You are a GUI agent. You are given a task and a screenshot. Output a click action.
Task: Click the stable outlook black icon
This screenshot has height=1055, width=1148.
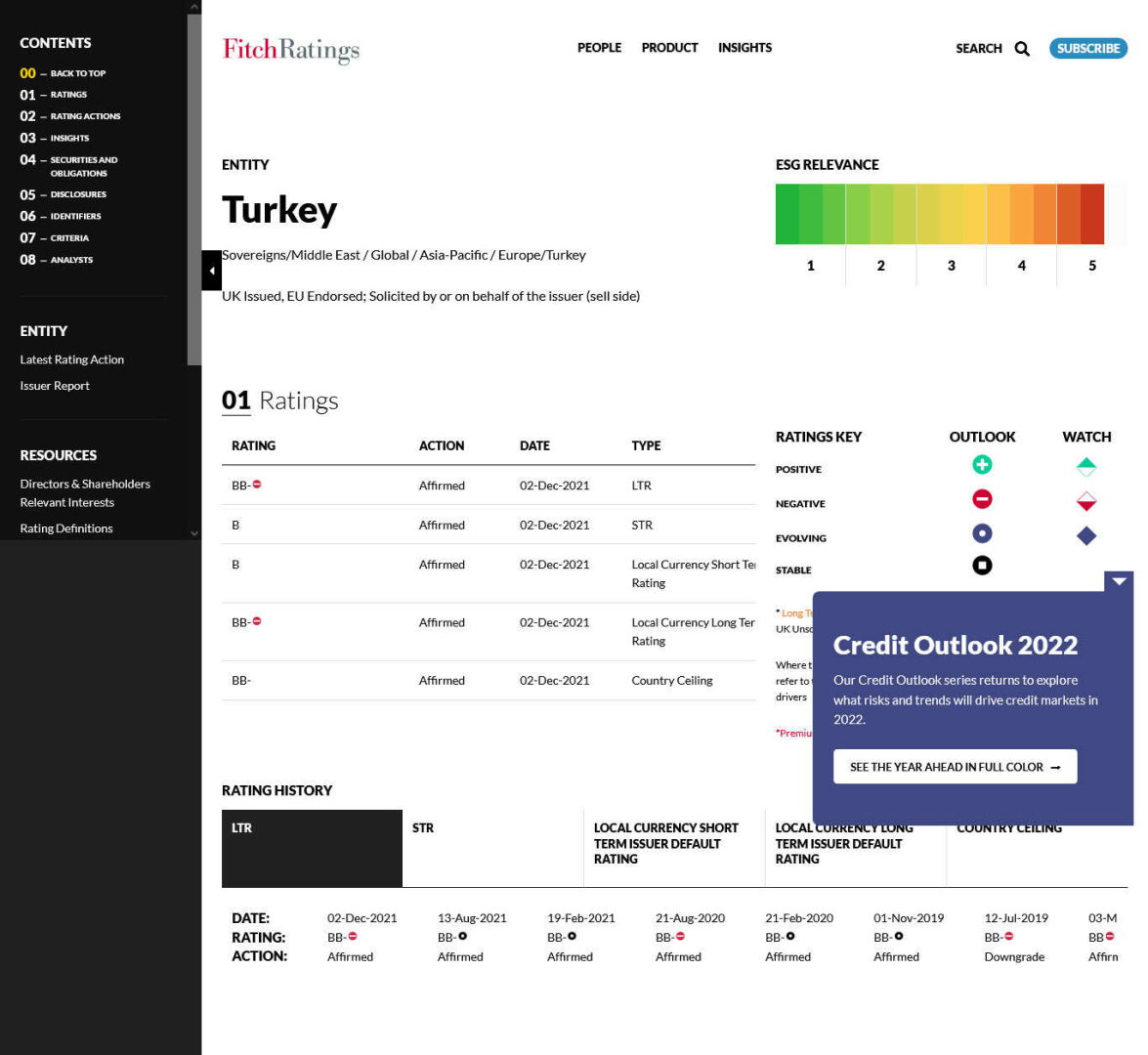(982, 566)
